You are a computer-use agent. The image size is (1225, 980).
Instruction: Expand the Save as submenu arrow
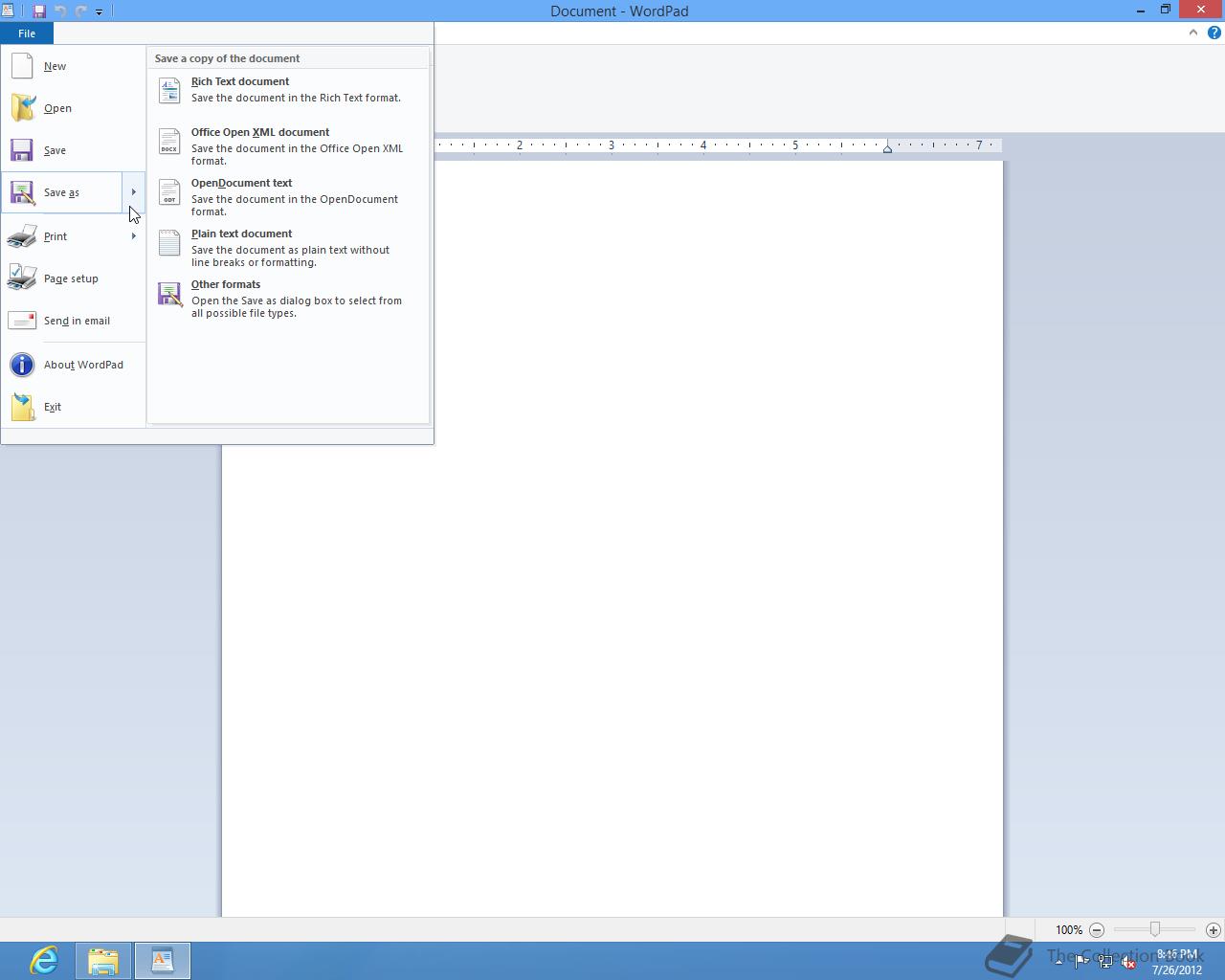coord(133,192)
